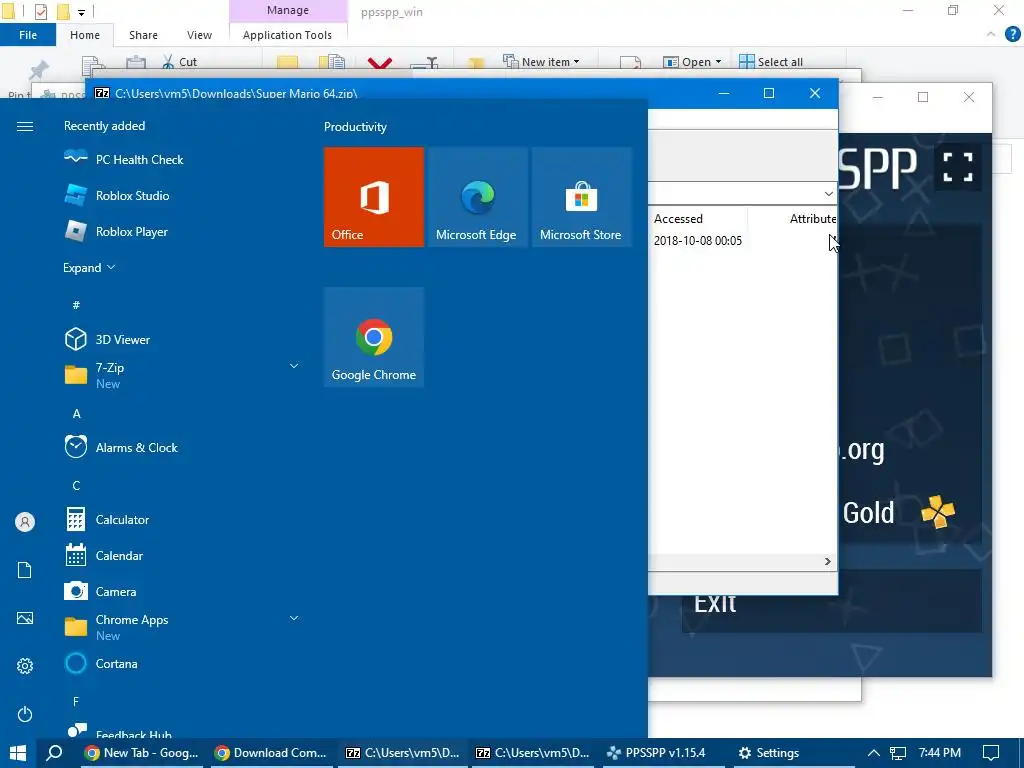Viewport: 1024px width, 768px height.
Task: Click the Office tile
Action: point(374,197)
